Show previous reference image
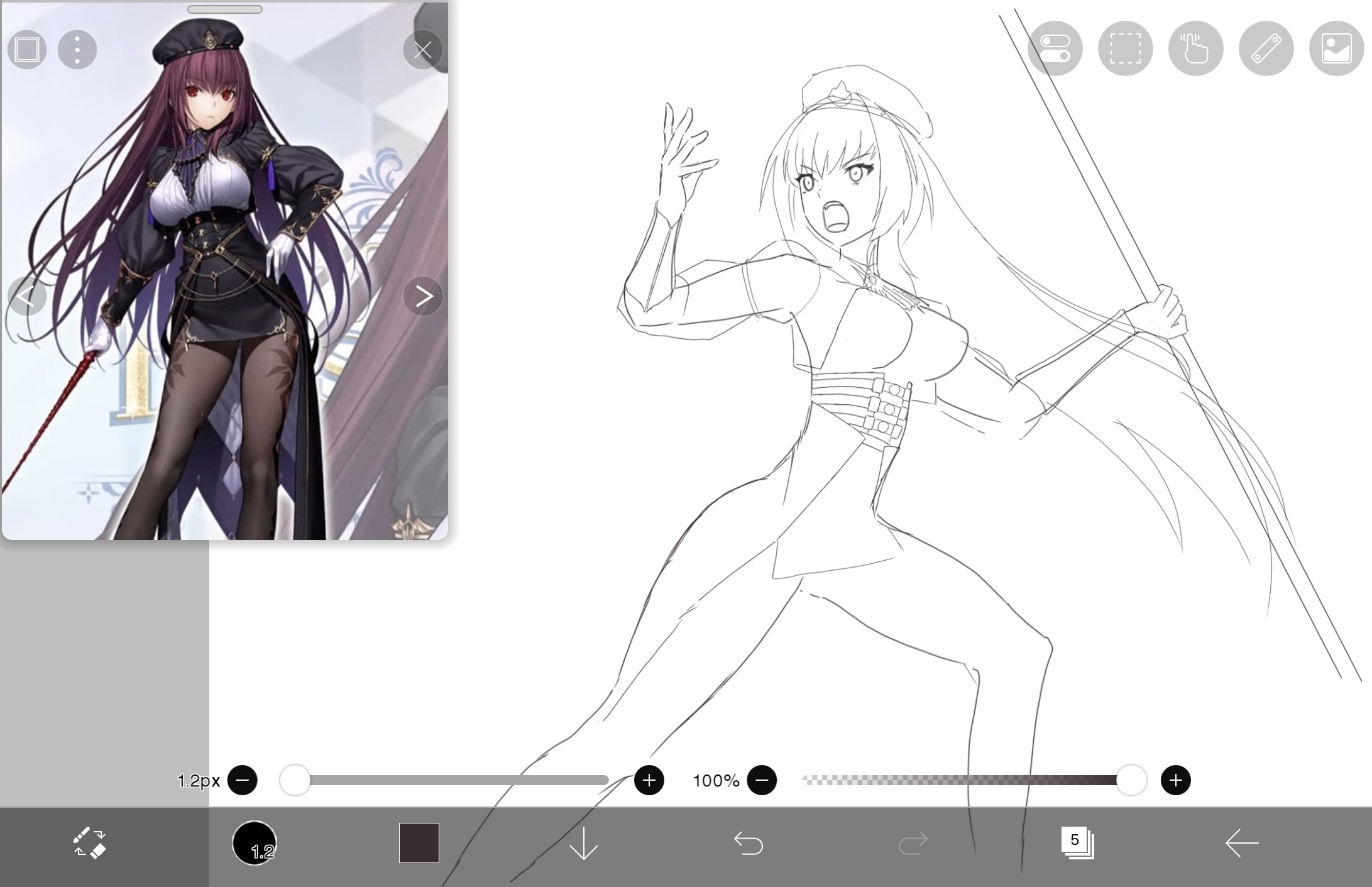Screen dimensions: 1372x887 27,295
